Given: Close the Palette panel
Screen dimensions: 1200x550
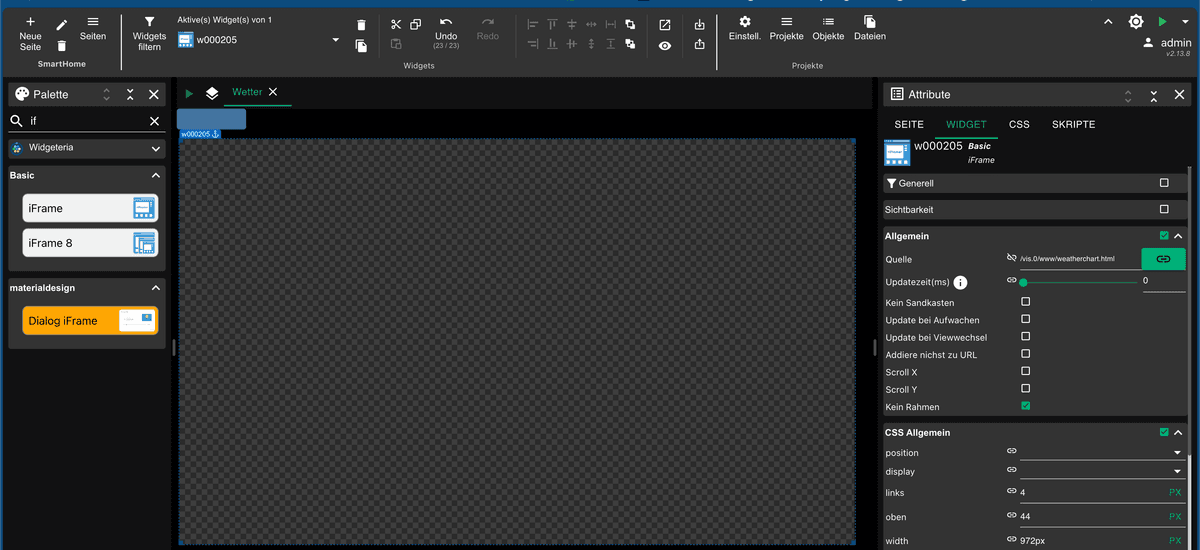Looking at the screenshot, I should (154, 94).
